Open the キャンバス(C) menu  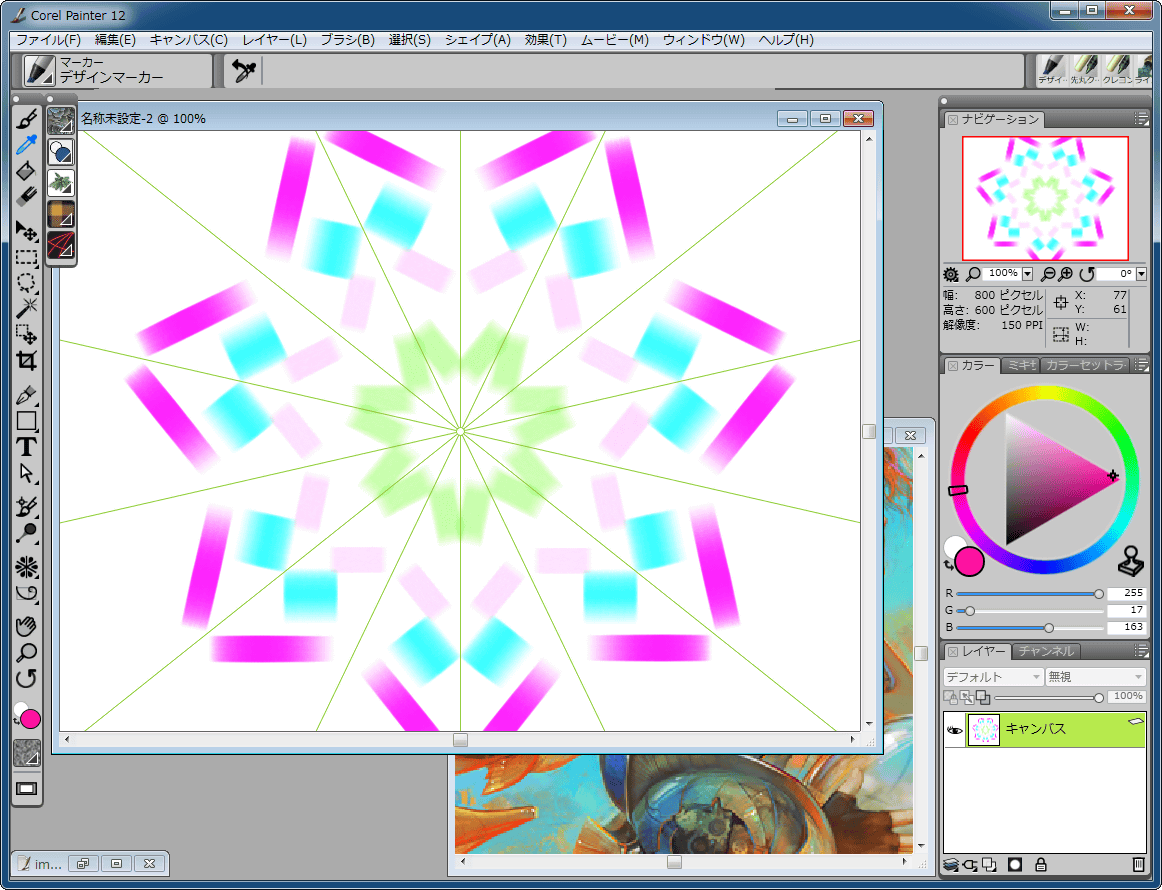(188, 40)
